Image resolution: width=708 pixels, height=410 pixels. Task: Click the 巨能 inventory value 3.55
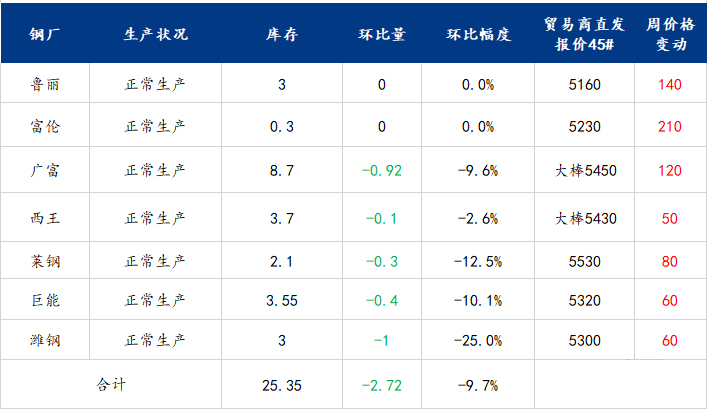(x=282, y=300)
